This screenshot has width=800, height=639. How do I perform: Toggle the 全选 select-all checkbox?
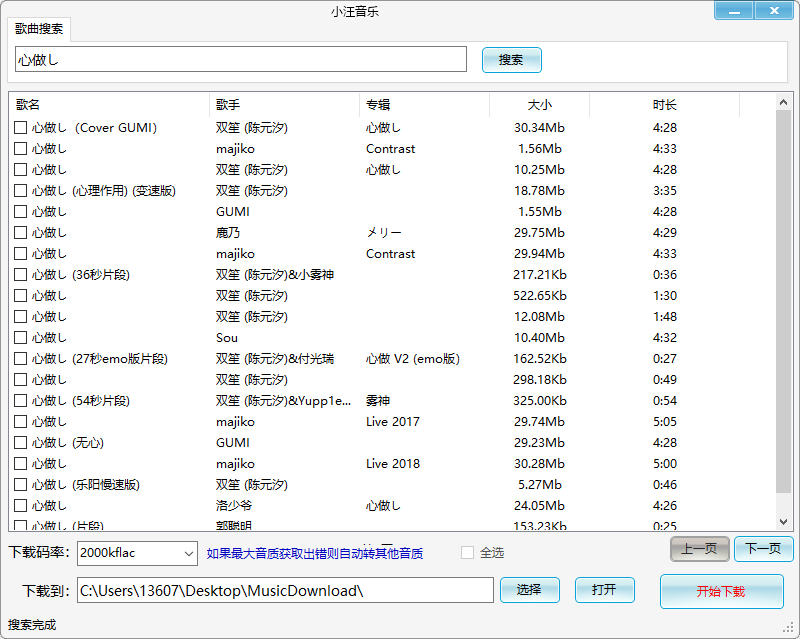tap(467, 553)
